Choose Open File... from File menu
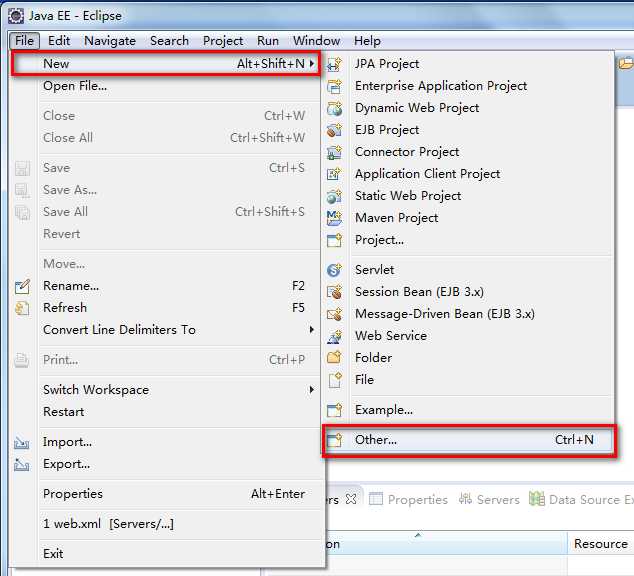The width and height of the screenshot is (634, 576). point(166,86)
